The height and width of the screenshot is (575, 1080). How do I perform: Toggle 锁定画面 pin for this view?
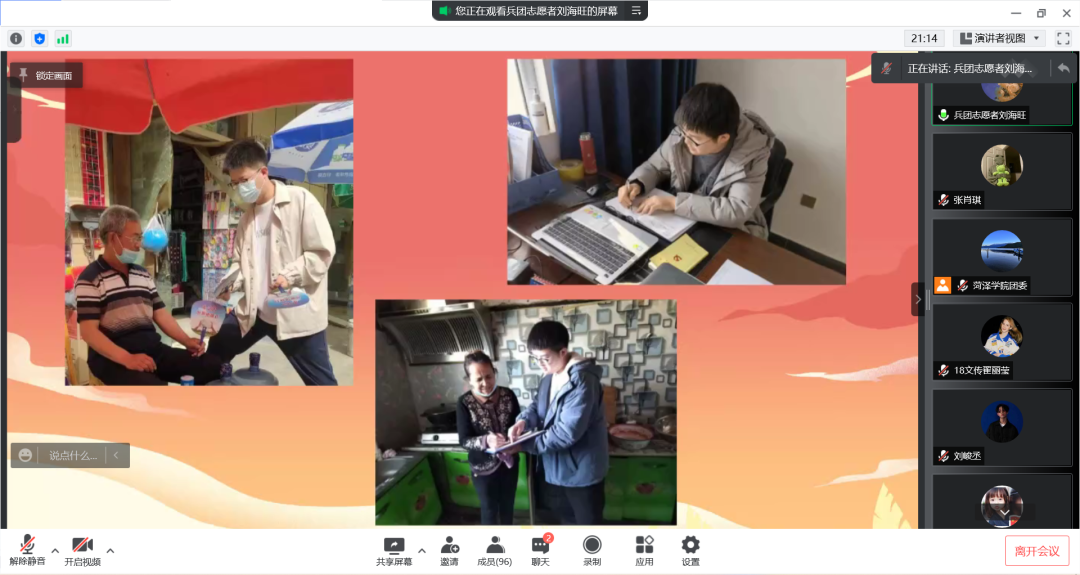pos(46,75)
